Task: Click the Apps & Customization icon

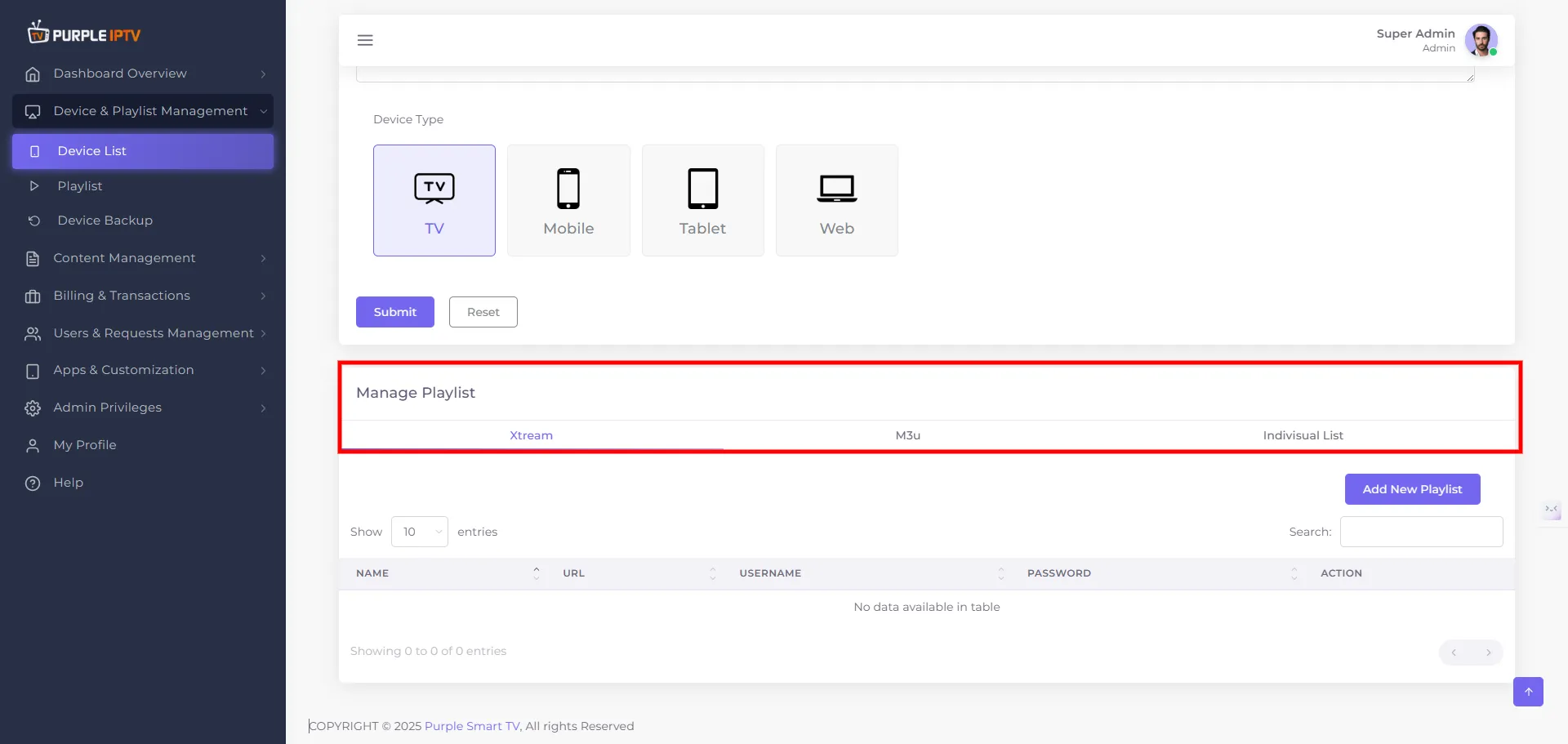Action: 33,371
